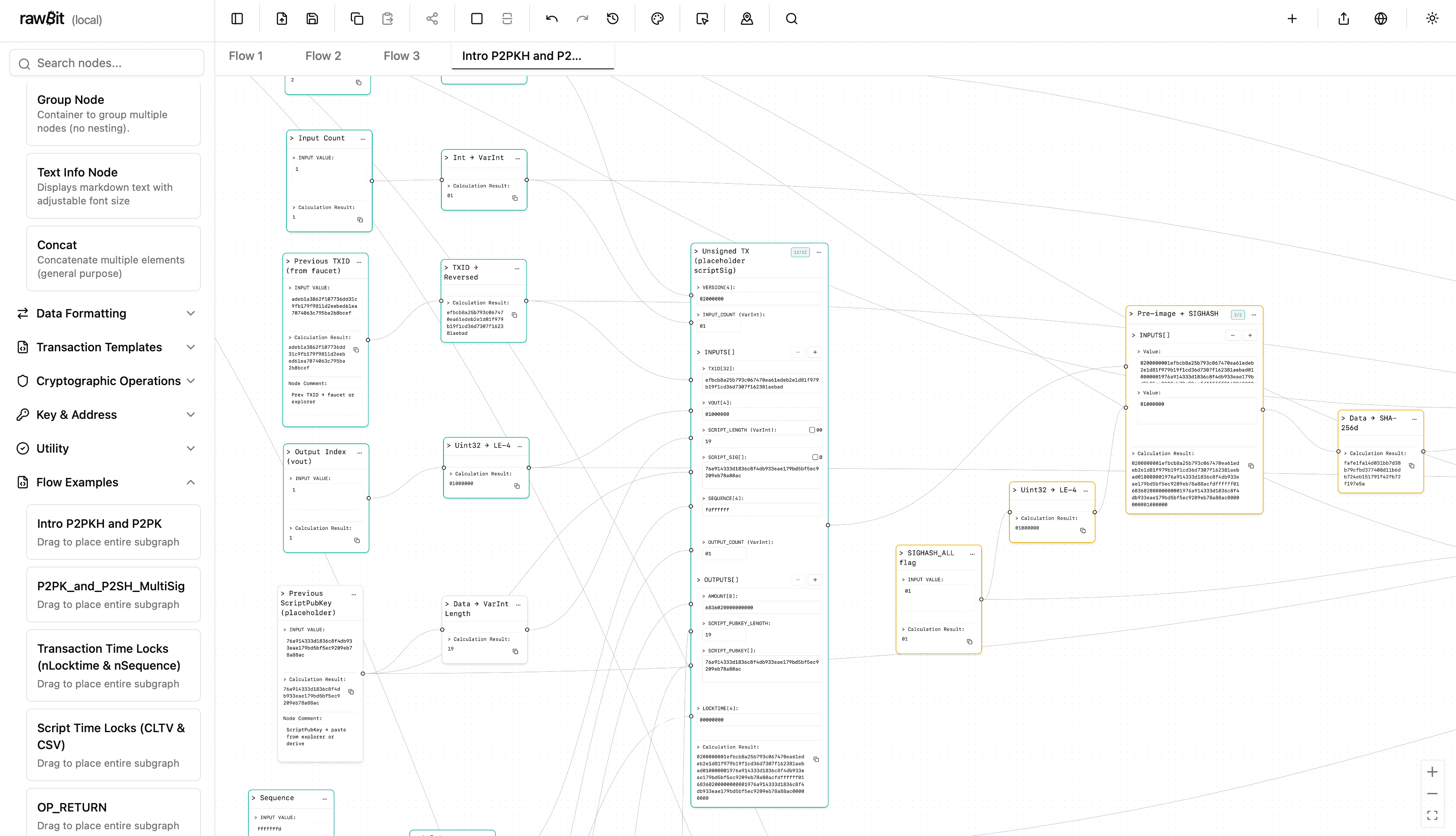Import a flow file
This screenshot has height=836, width=1456.
point(281,19)
